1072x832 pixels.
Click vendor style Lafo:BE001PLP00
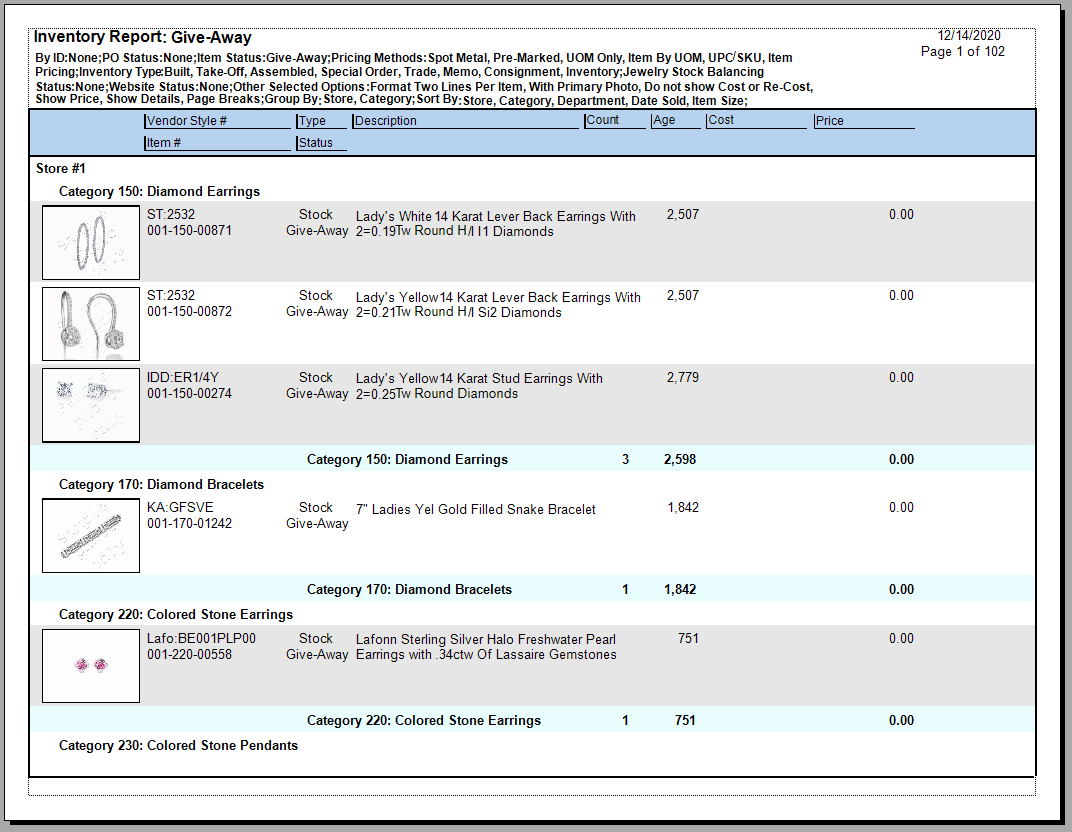(201, 639)
